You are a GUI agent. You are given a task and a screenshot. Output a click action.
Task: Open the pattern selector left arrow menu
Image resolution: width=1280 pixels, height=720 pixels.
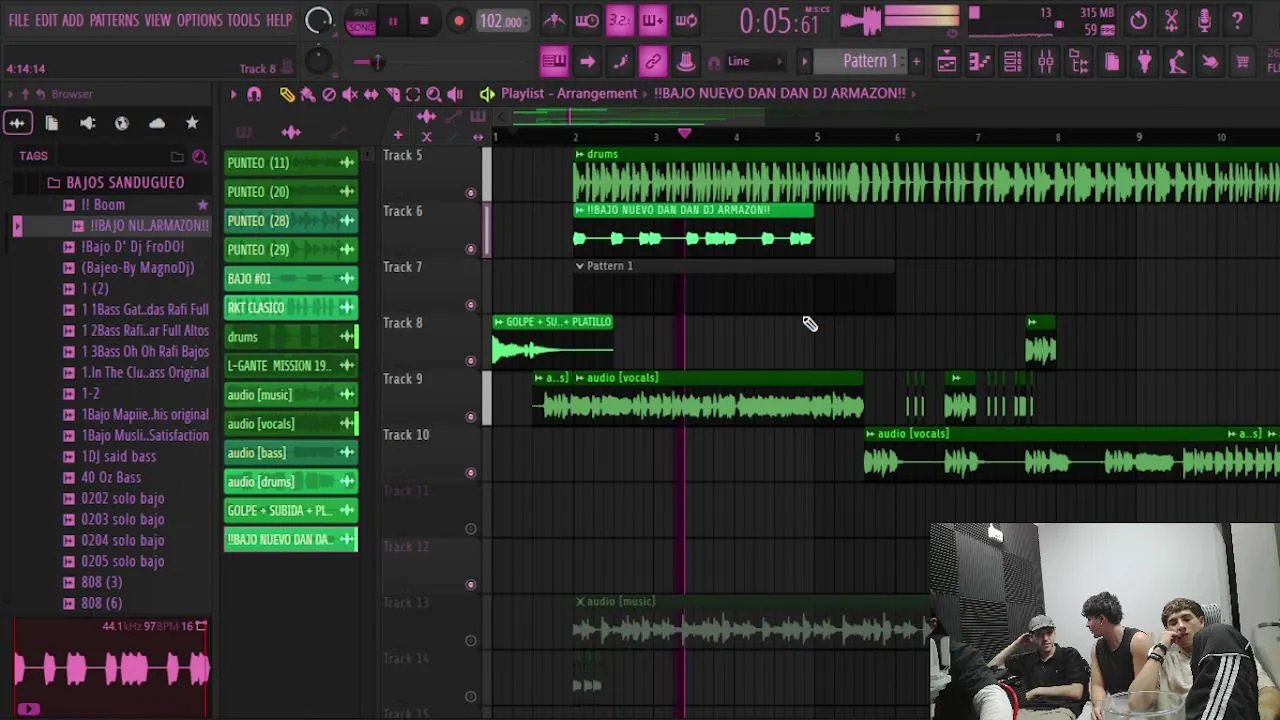pos(804,62)
